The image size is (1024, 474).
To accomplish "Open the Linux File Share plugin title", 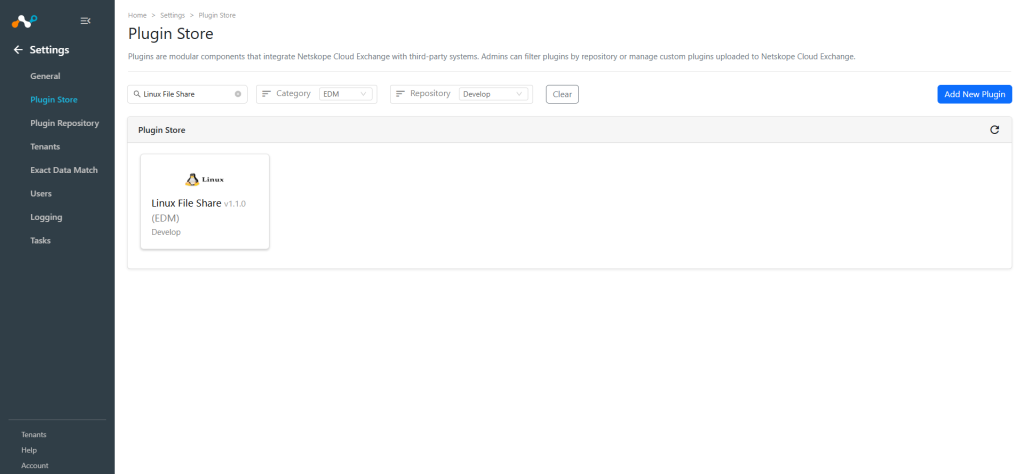I will pos(186,203).
